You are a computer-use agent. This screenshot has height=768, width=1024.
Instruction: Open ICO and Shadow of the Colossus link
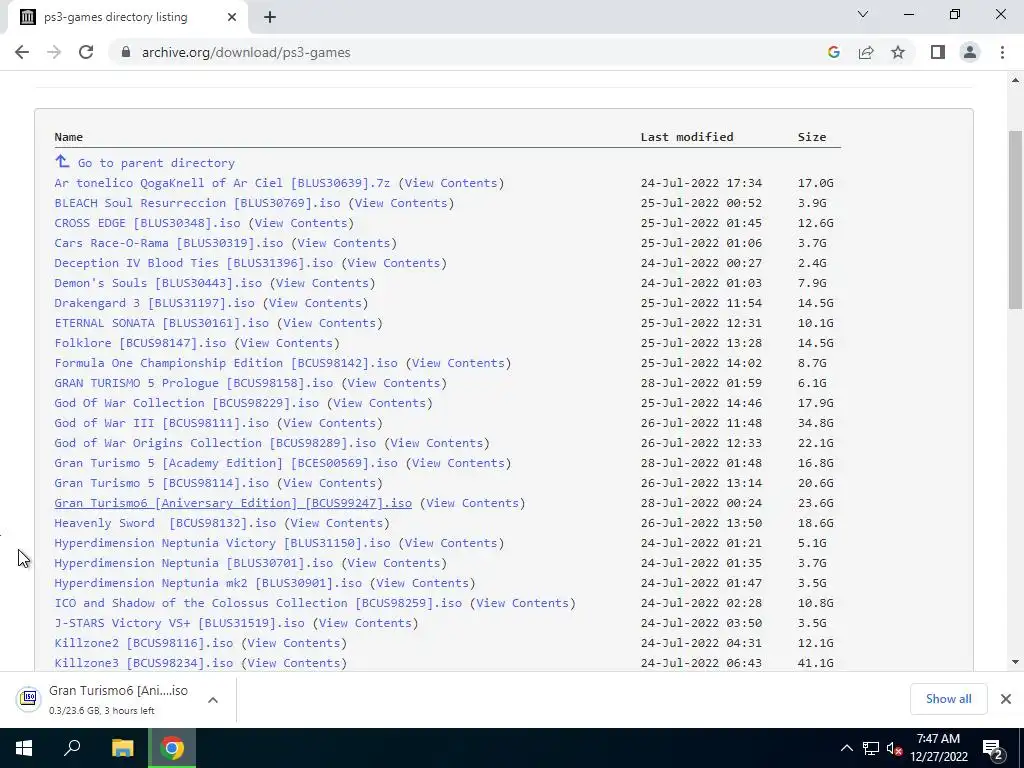(258, 603)
